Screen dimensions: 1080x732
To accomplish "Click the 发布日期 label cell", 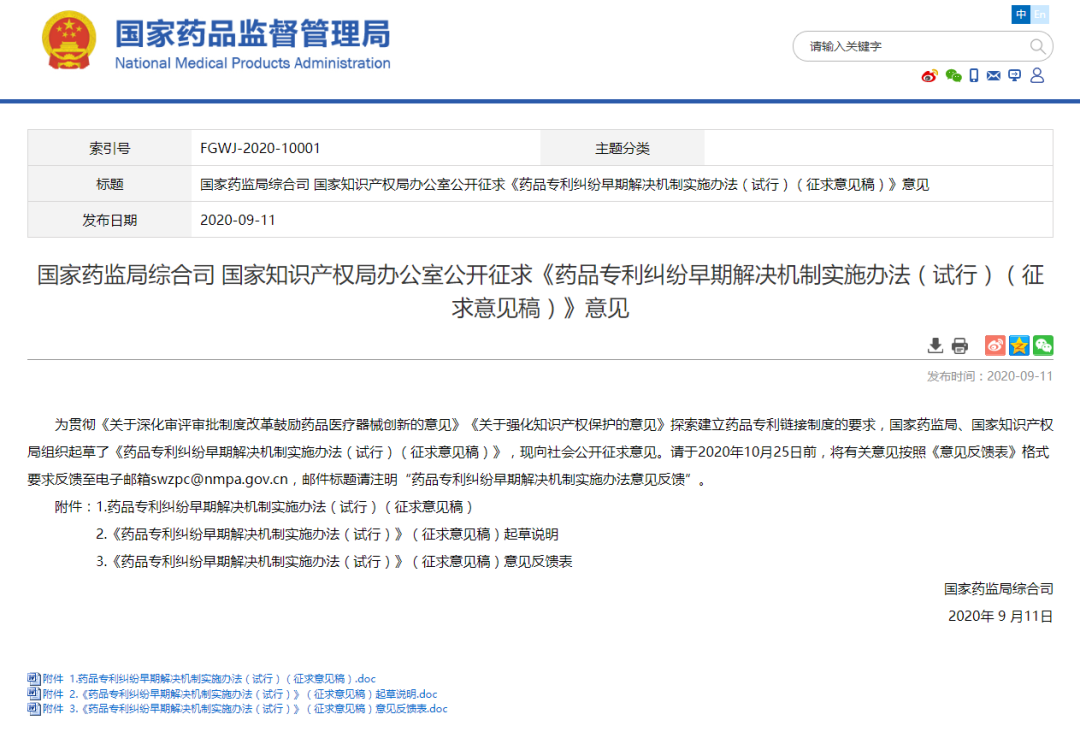I will pos(110,220).
